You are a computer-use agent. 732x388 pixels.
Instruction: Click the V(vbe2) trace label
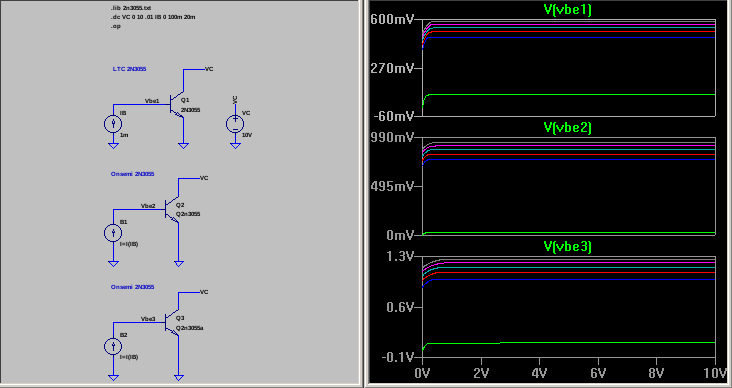[x=568, y=127]
